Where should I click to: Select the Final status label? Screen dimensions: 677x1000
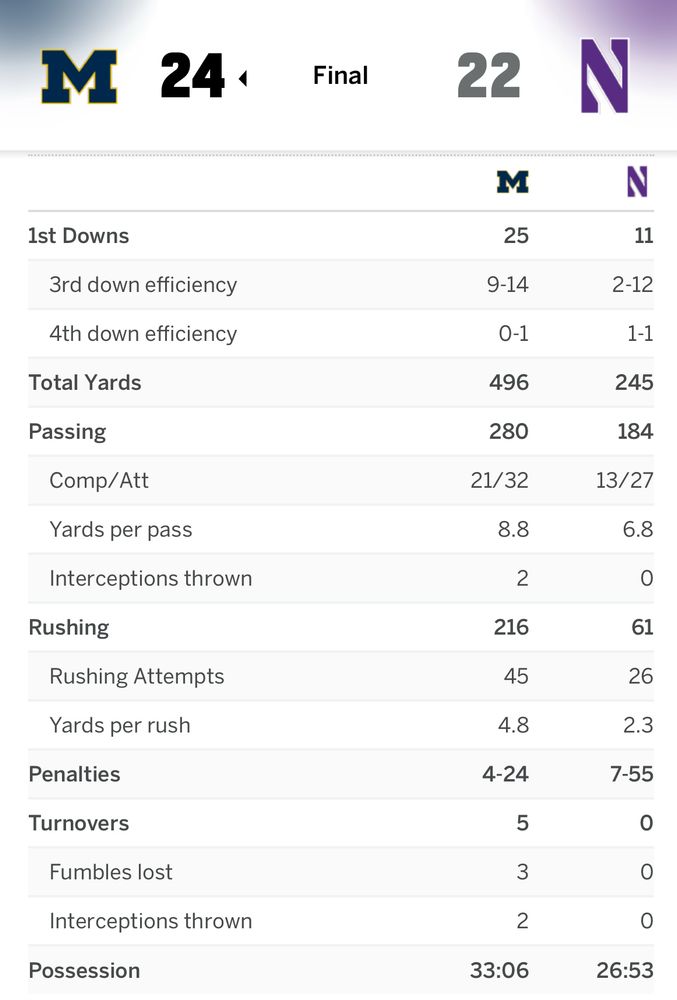[x=339, y=75]
